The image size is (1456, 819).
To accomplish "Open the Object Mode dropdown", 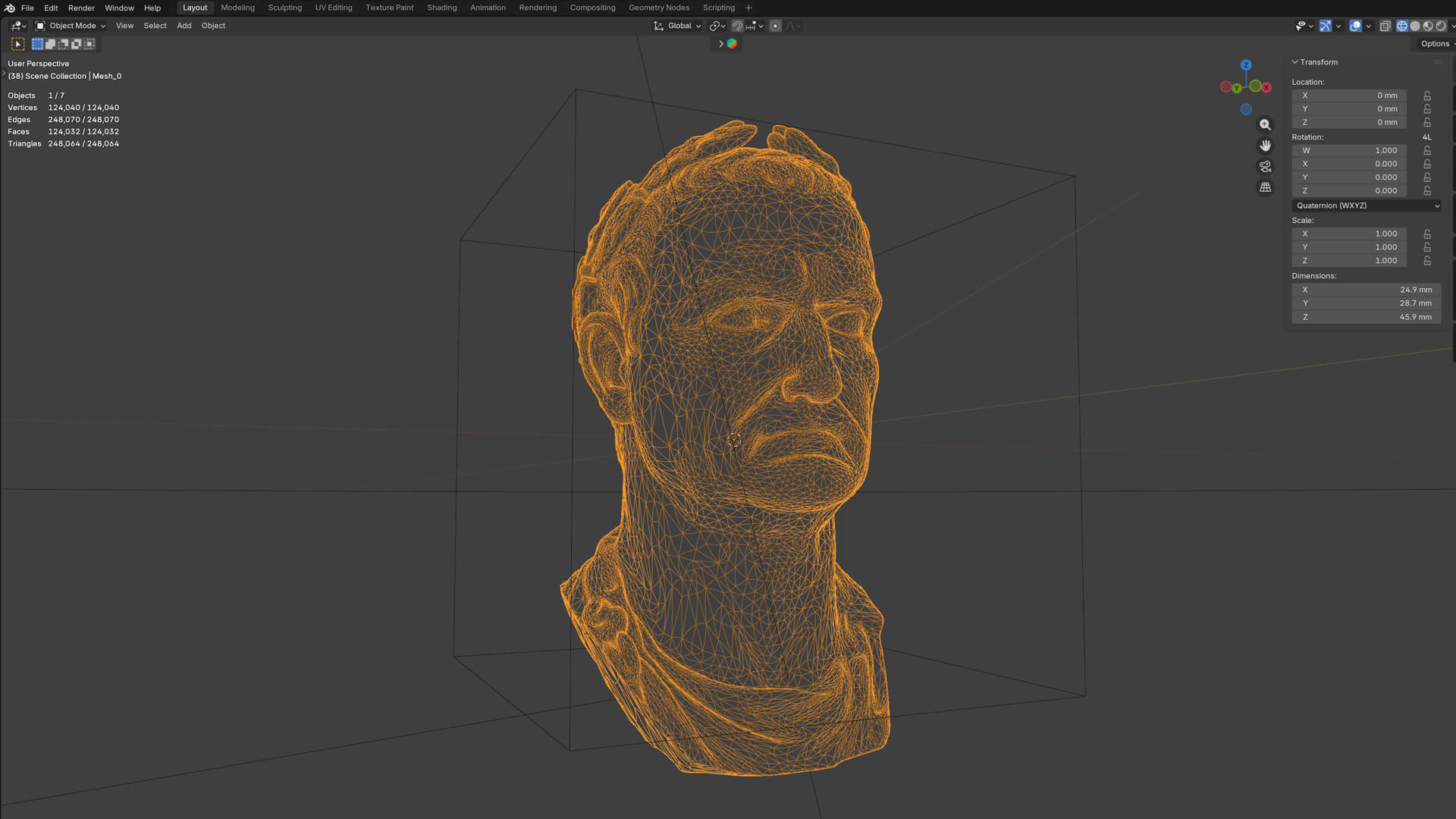I will [71, 26].
